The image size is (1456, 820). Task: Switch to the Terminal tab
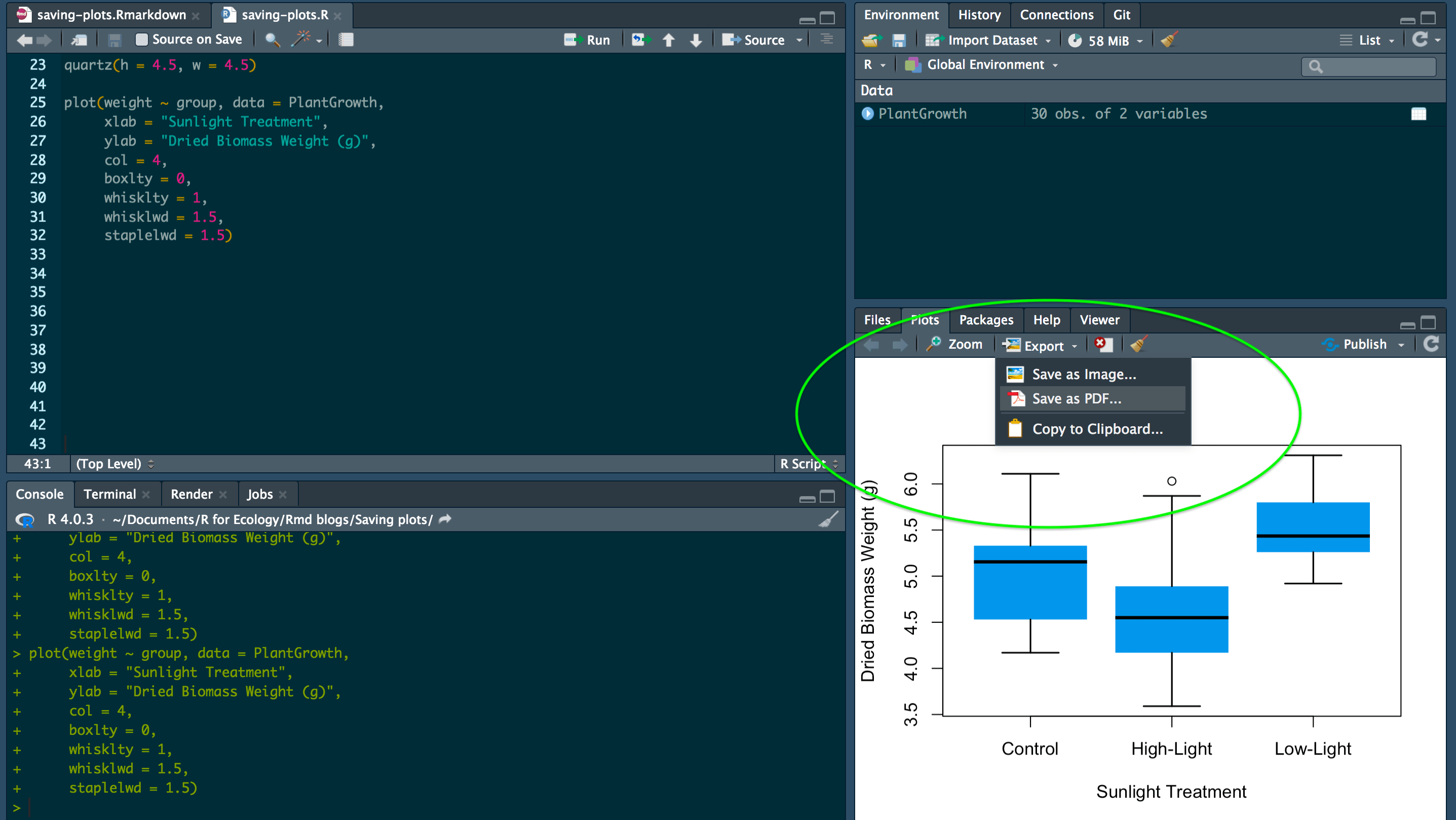[x=108, y=494]
